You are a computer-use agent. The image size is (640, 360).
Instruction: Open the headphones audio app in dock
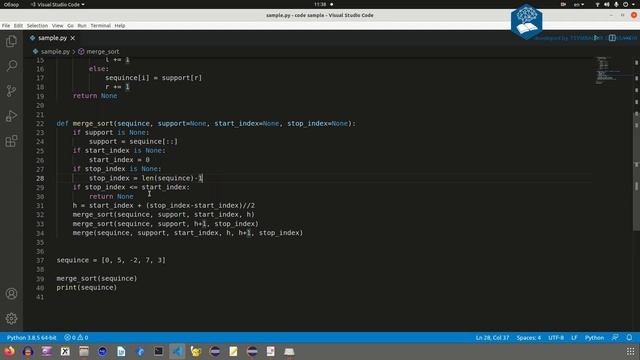tap(28, 351)
